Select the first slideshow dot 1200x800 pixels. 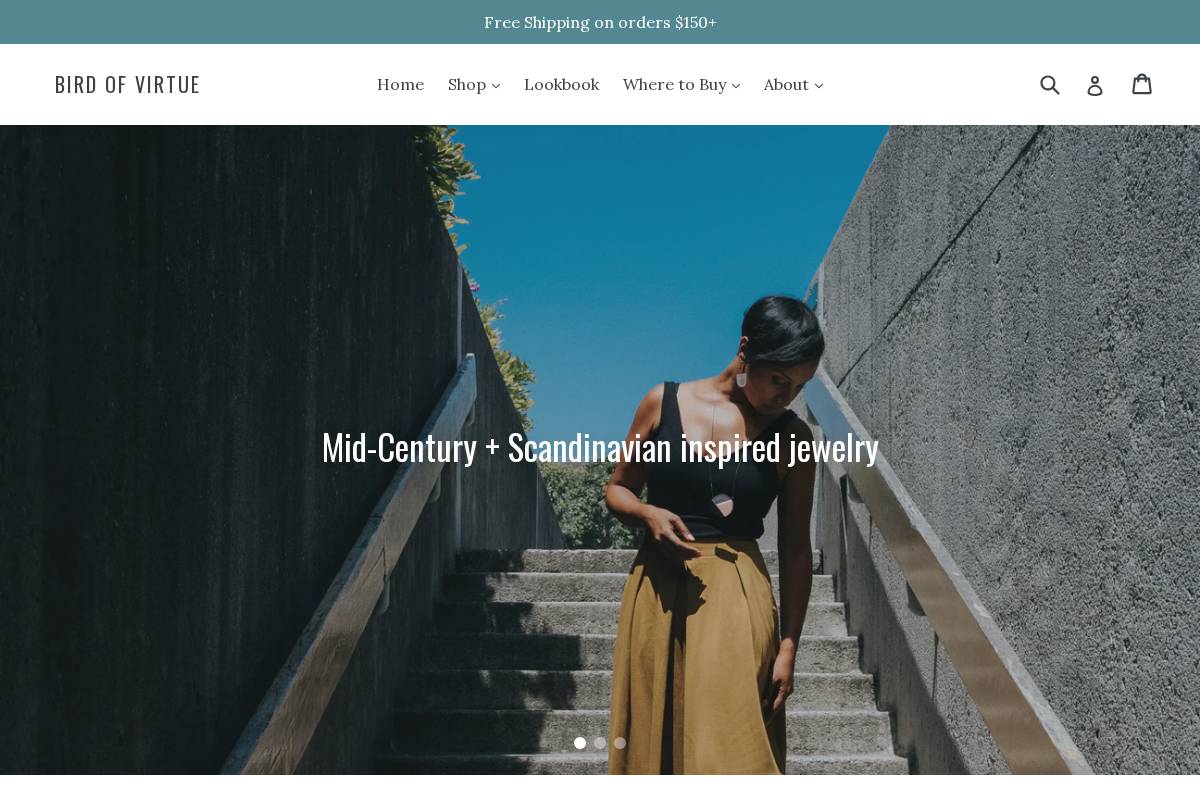(580, 743)
